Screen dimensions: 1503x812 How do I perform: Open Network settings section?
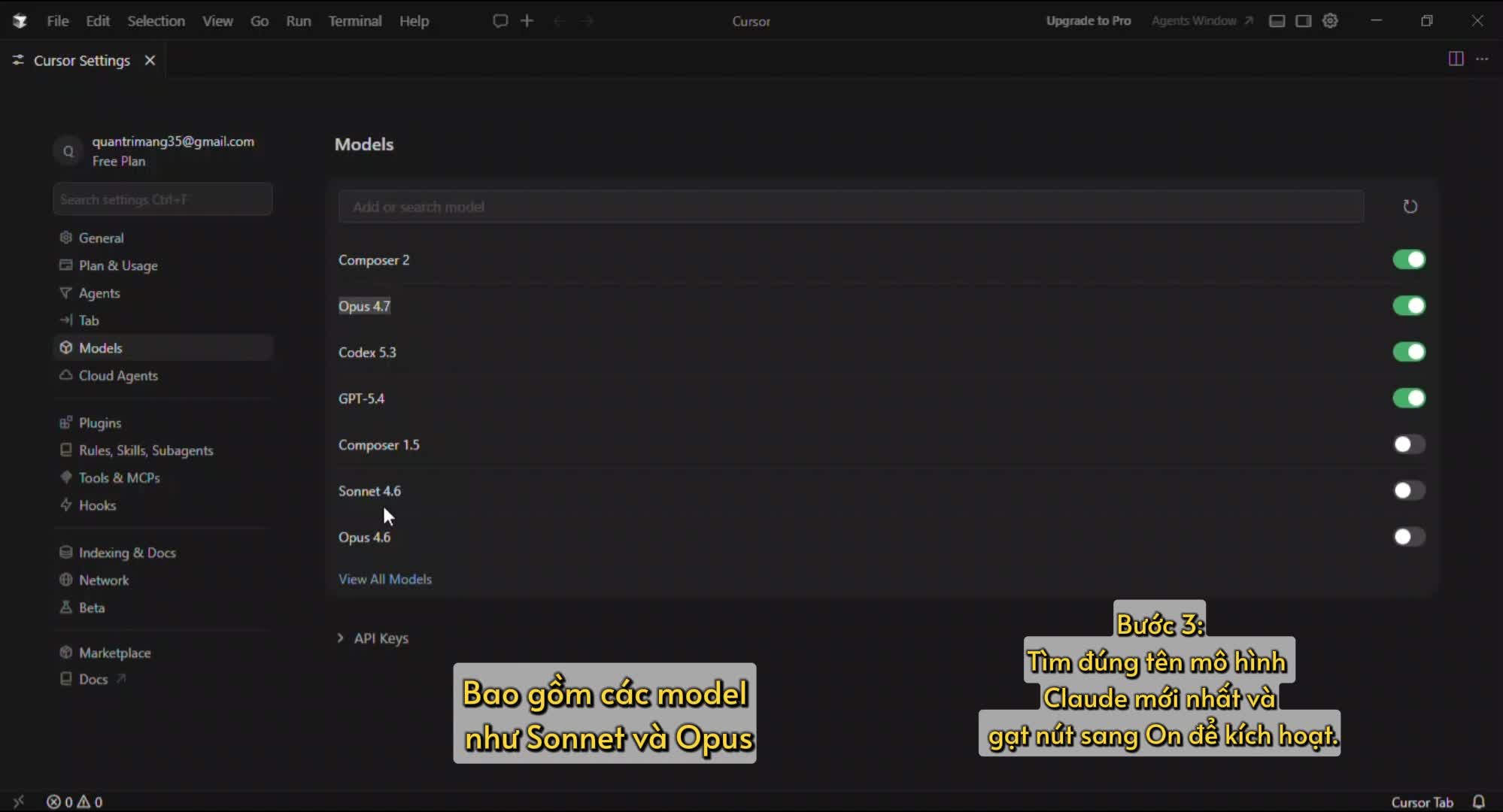(x=162, y=580)
